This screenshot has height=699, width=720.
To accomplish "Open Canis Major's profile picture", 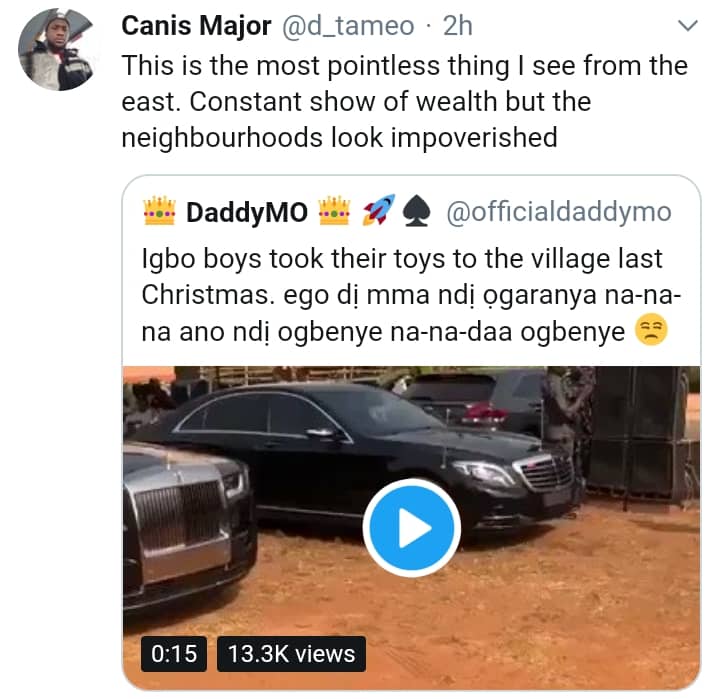I will tap(56, 51).
